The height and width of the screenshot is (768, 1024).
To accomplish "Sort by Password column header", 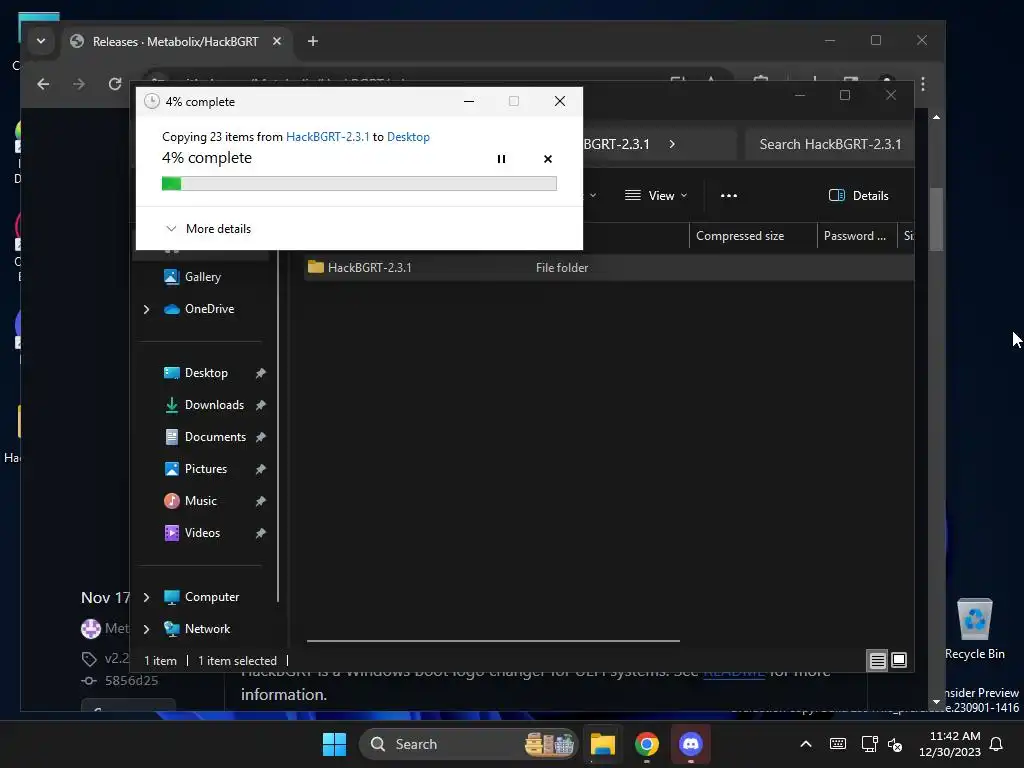I will [x=856, y=236].
